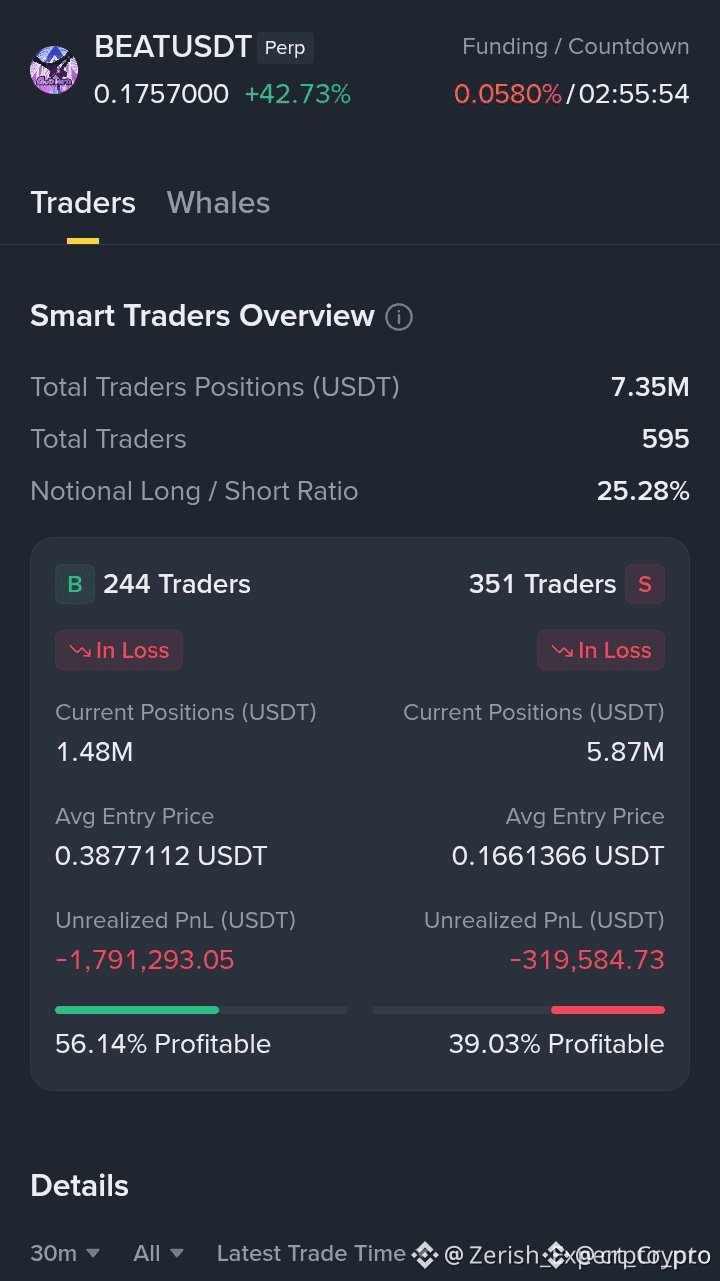This screenshot has height=1281, width=720.
Task: Click the long-side In Loss trend badge
Action: (x=119, y=650)
